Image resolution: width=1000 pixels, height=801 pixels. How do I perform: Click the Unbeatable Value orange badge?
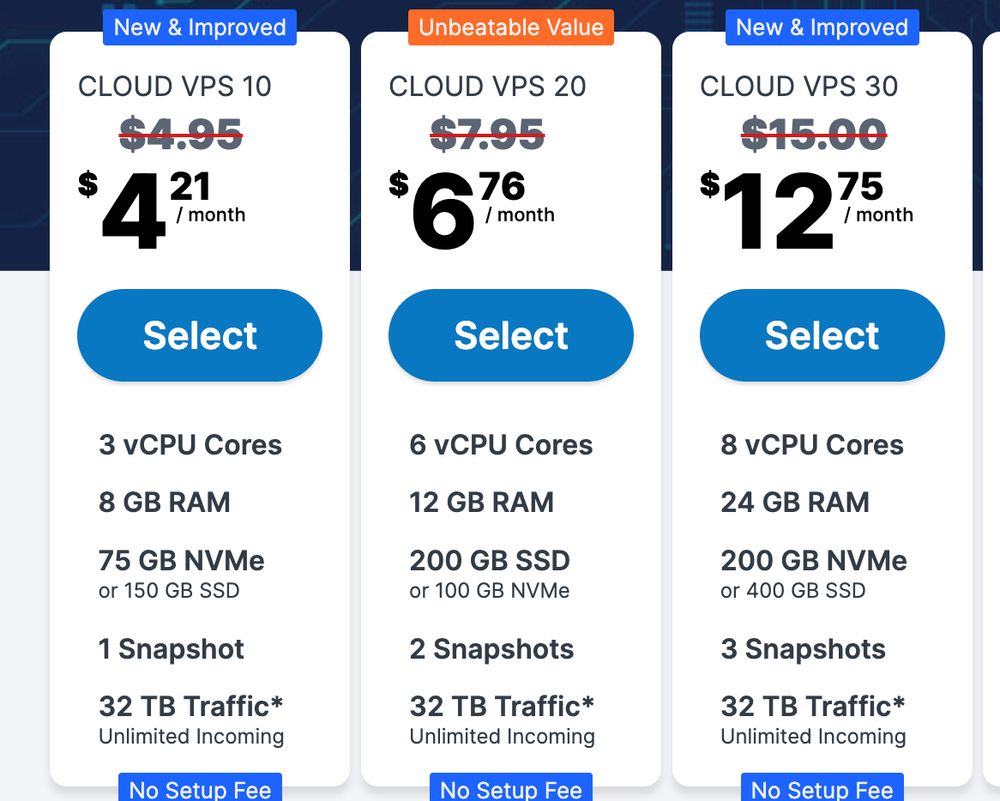511,27
